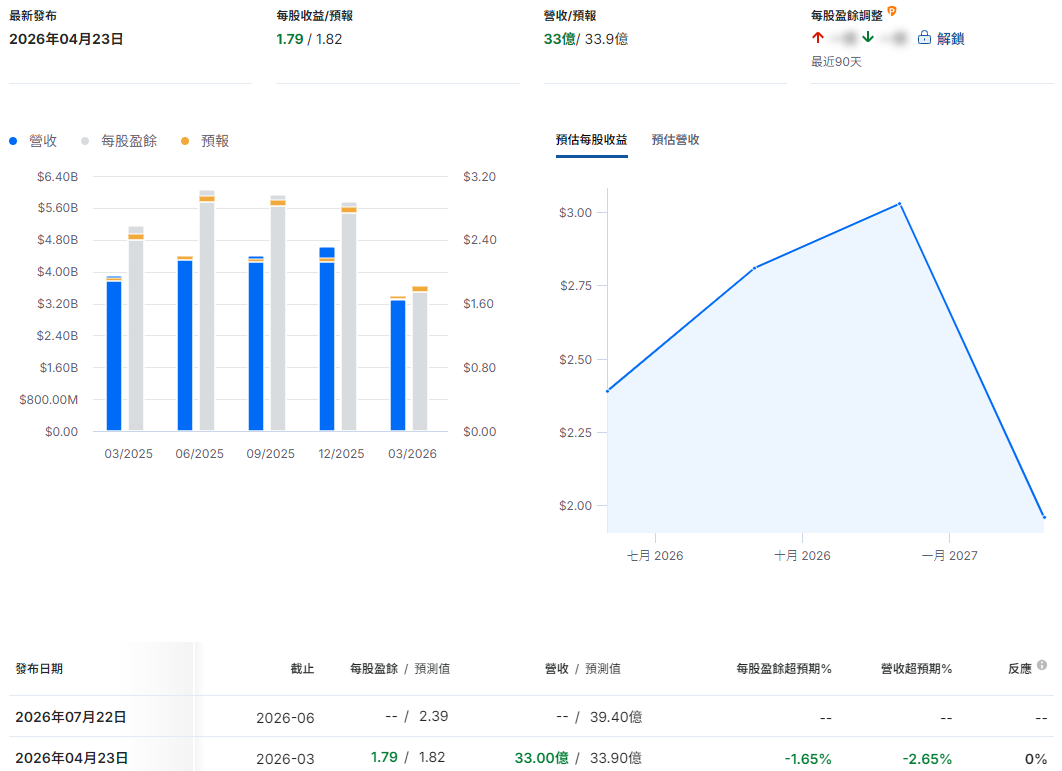Click the peak point of EPS forecast line
The image size is (1062, 771).
click(x=899, y=203)
